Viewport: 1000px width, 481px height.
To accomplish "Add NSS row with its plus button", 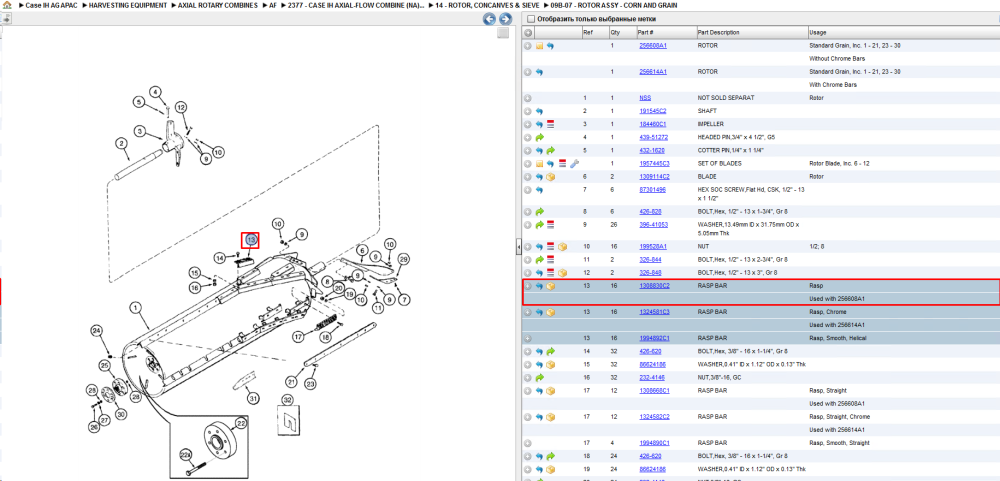I will point(528,98).
